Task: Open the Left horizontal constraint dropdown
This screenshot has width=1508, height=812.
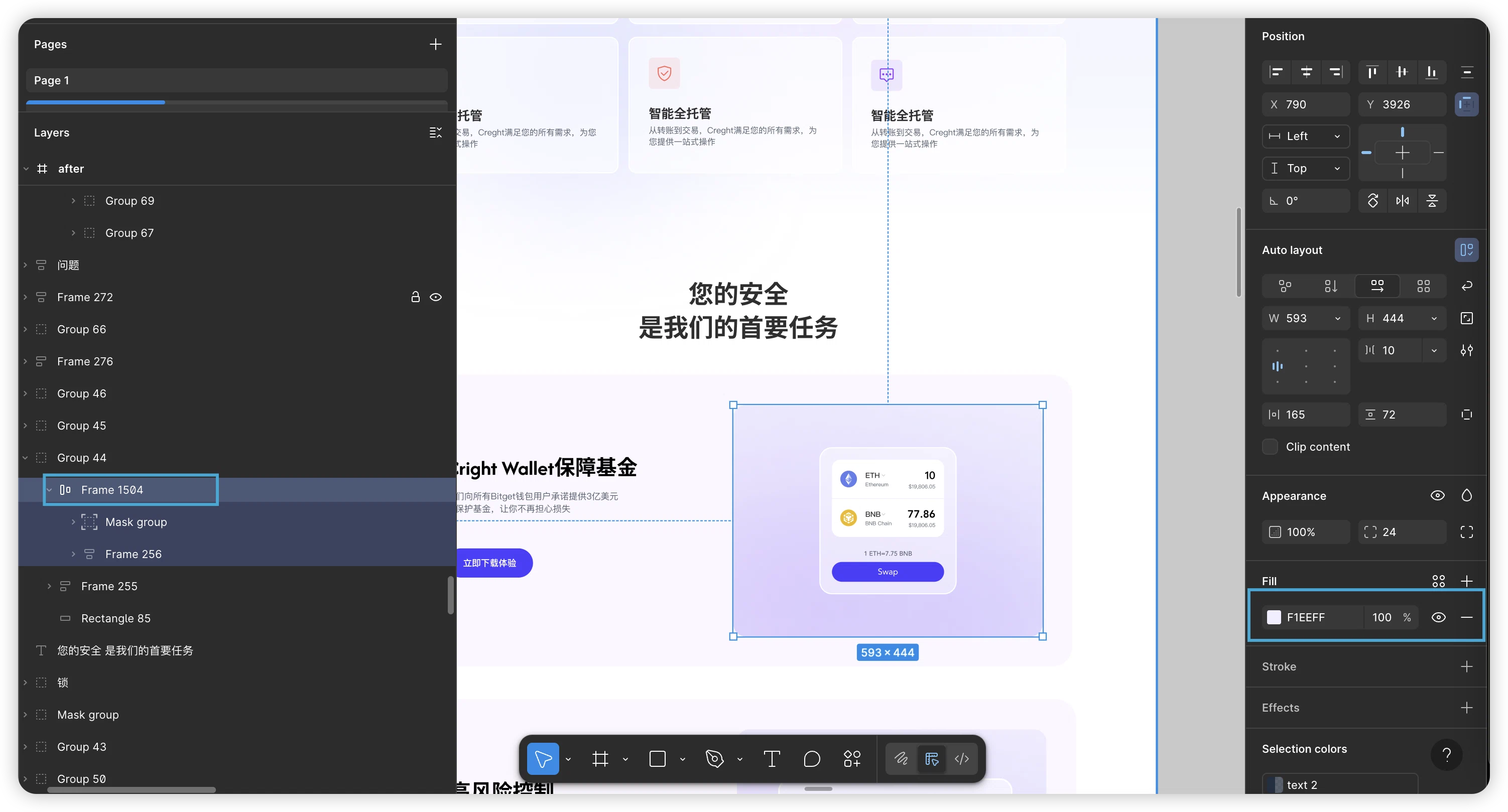Action: [1306, 137]
